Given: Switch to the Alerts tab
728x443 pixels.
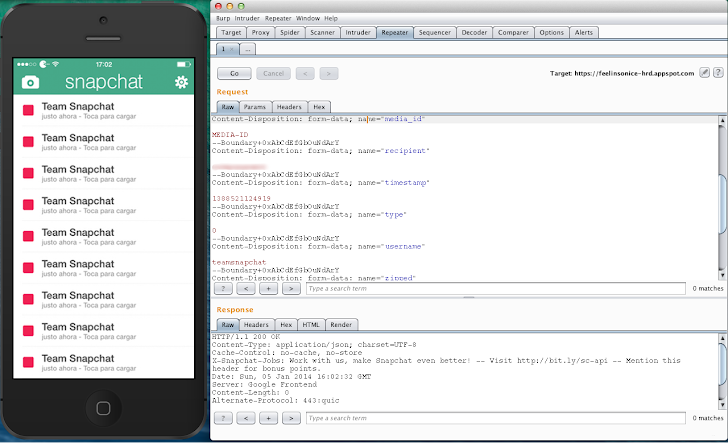Looking at the screenshot, I should tap(584, 33).
